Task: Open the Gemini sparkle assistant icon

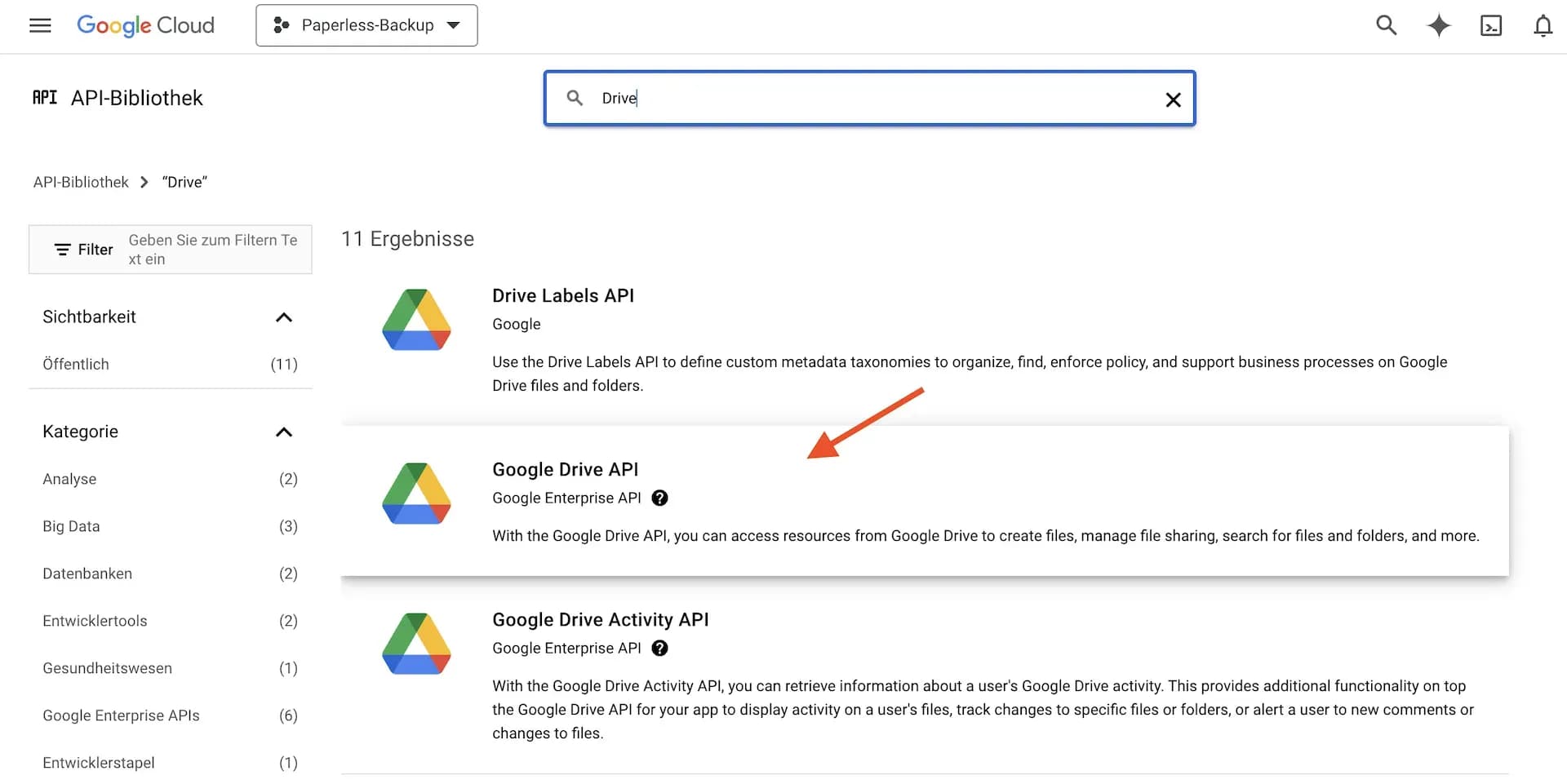Action: pyautogui.click(x=1439, y=25)
